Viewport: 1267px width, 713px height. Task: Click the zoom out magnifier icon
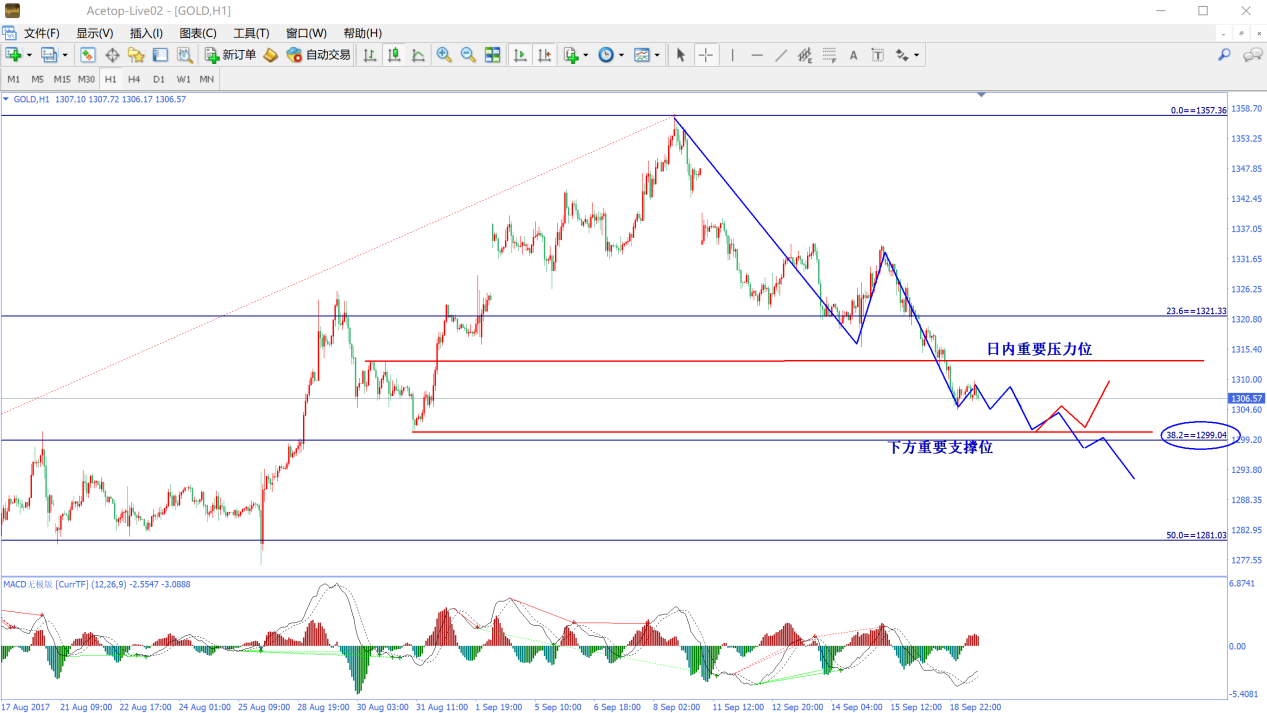click(x=468, y=55)
